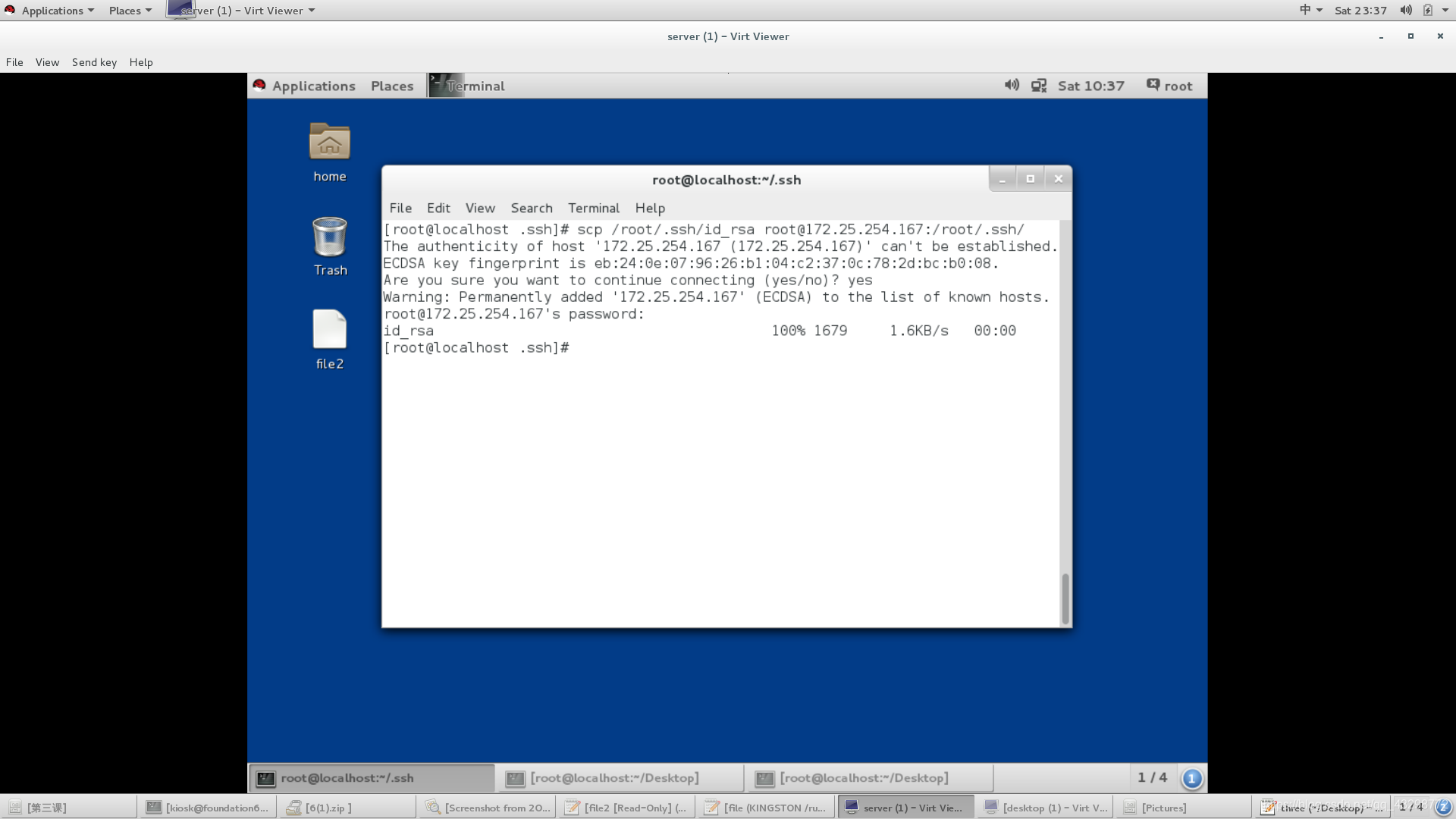Click the host workspace notification badge
The image size is (1456, 819).
pos(1444,808)
